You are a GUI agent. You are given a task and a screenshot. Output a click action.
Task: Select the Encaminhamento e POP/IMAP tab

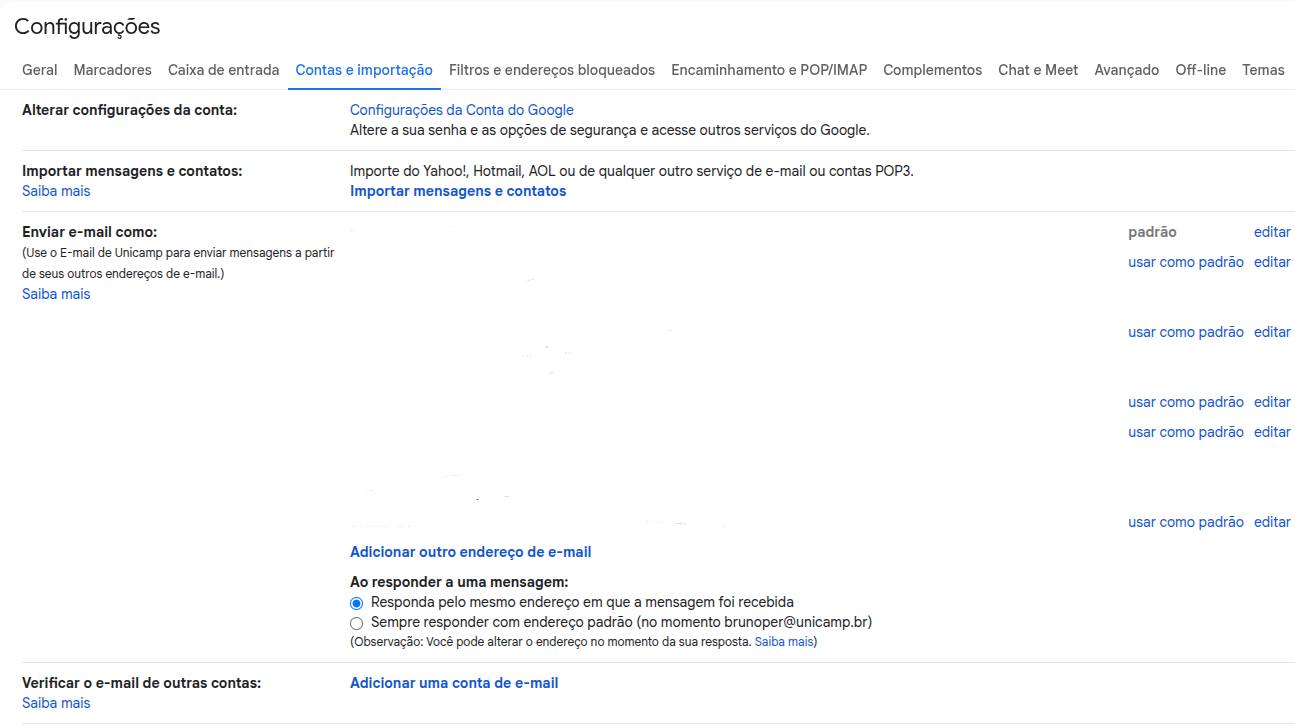(769, 70)
